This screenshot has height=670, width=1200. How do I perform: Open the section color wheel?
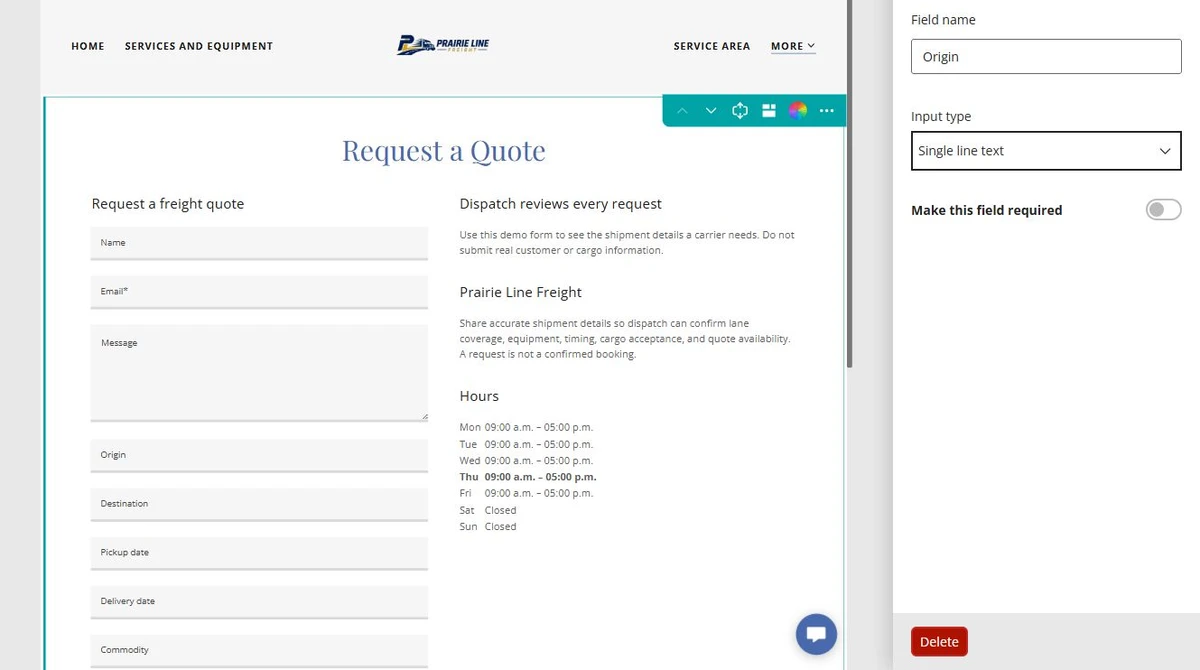pyautogui.click(x=798, y=111)
